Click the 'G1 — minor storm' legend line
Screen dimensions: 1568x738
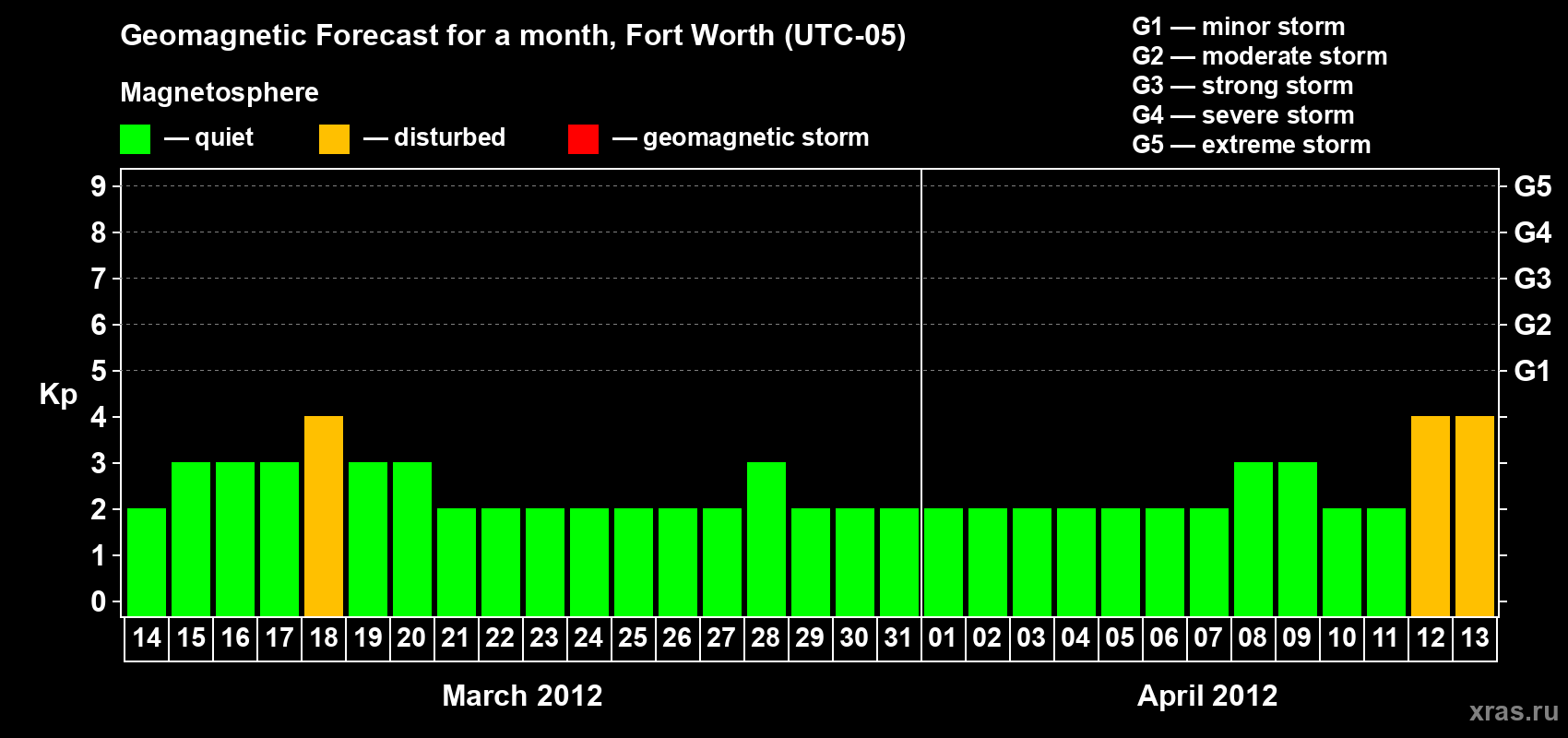pyautogui.click(x=1238, y=27)
